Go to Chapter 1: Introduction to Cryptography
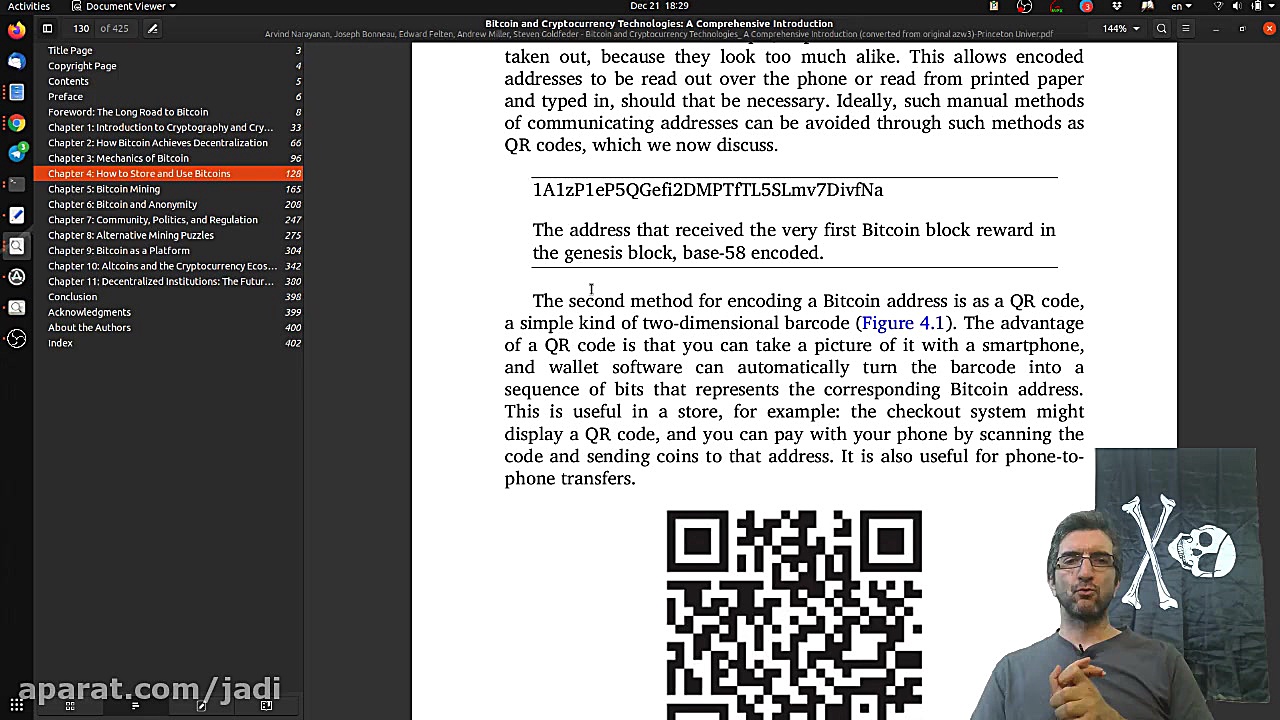The height and width of the screenshot is (720, 1280). point(168,127)
